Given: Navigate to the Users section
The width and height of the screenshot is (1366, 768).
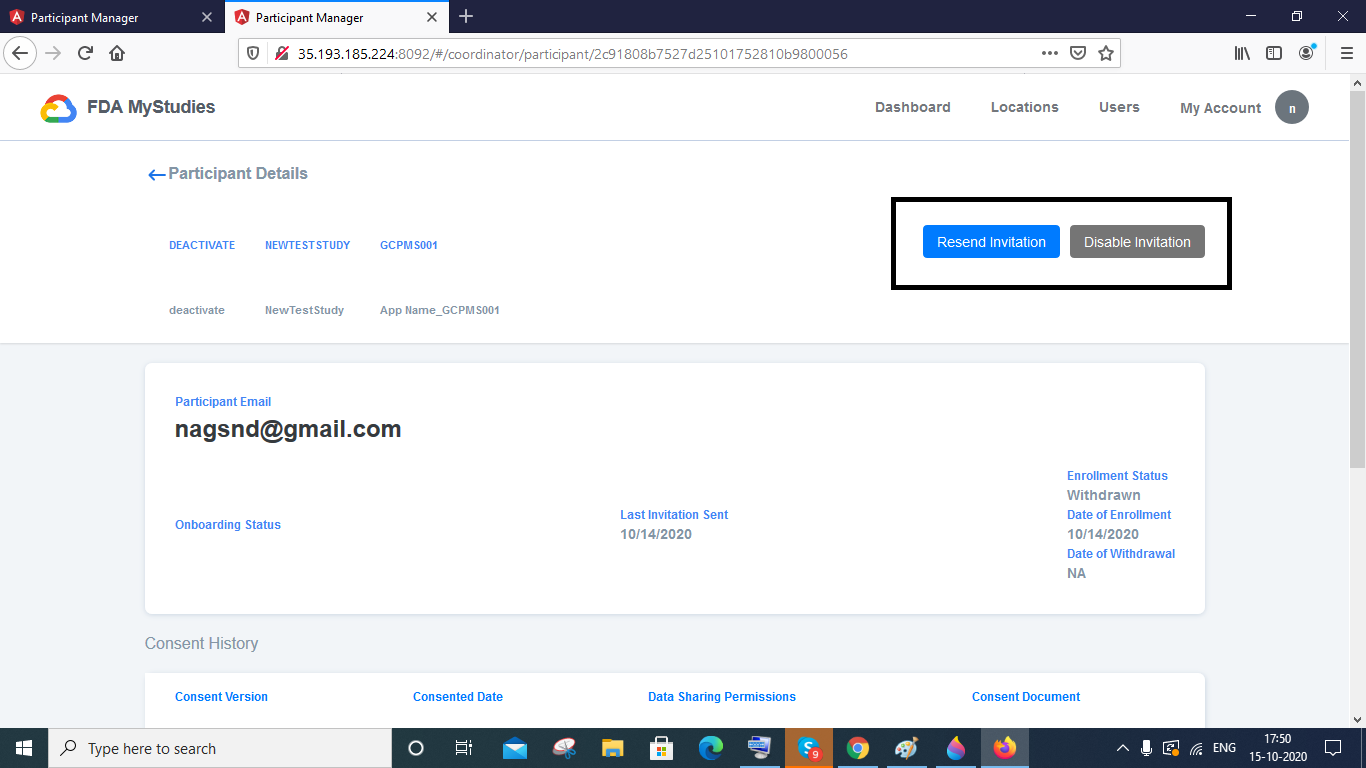Looking at the screenshot, I should point(1119,107).
